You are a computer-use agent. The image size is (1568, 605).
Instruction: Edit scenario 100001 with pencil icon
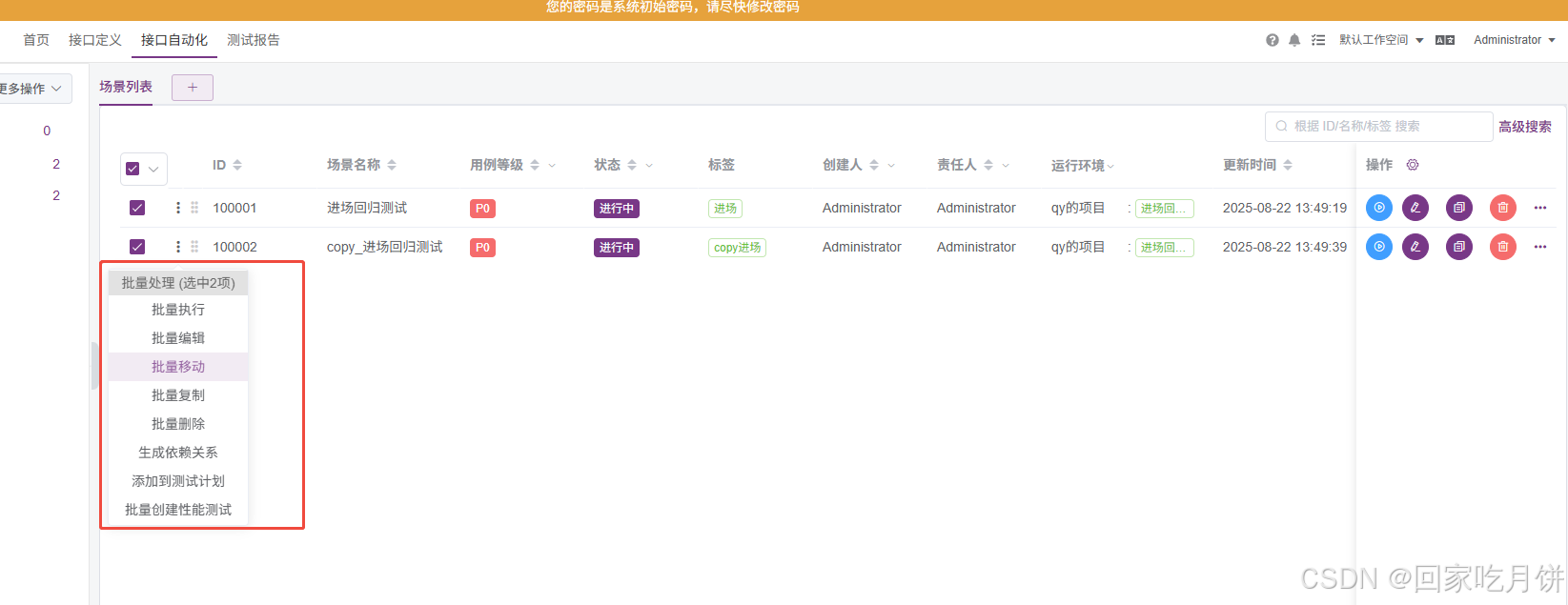(x=1415, y=208)
